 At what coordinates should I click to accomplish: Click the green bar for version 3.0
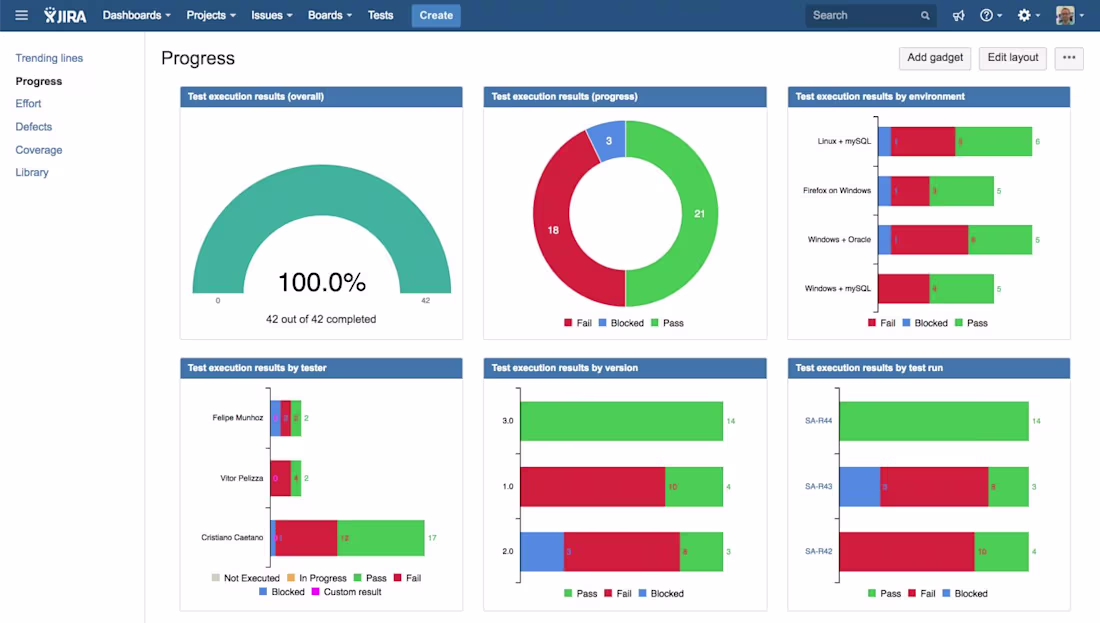pyautogui.click(x=622, y=421)
